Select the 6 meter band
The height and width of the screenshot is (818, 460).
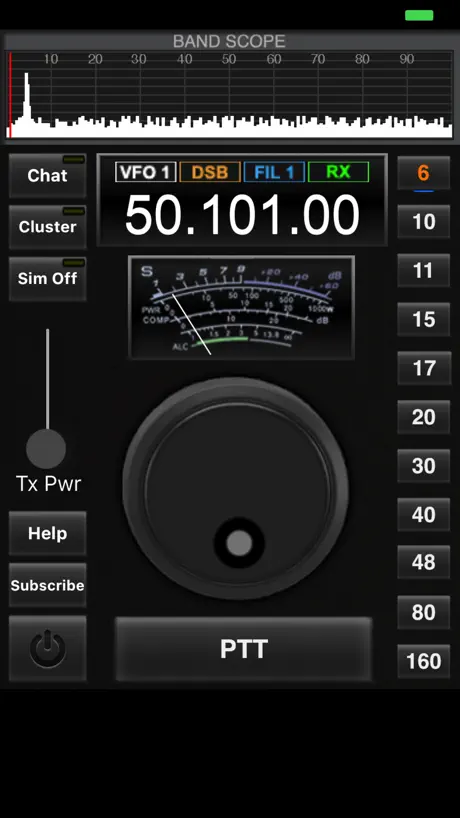click(x=423, y=173)
